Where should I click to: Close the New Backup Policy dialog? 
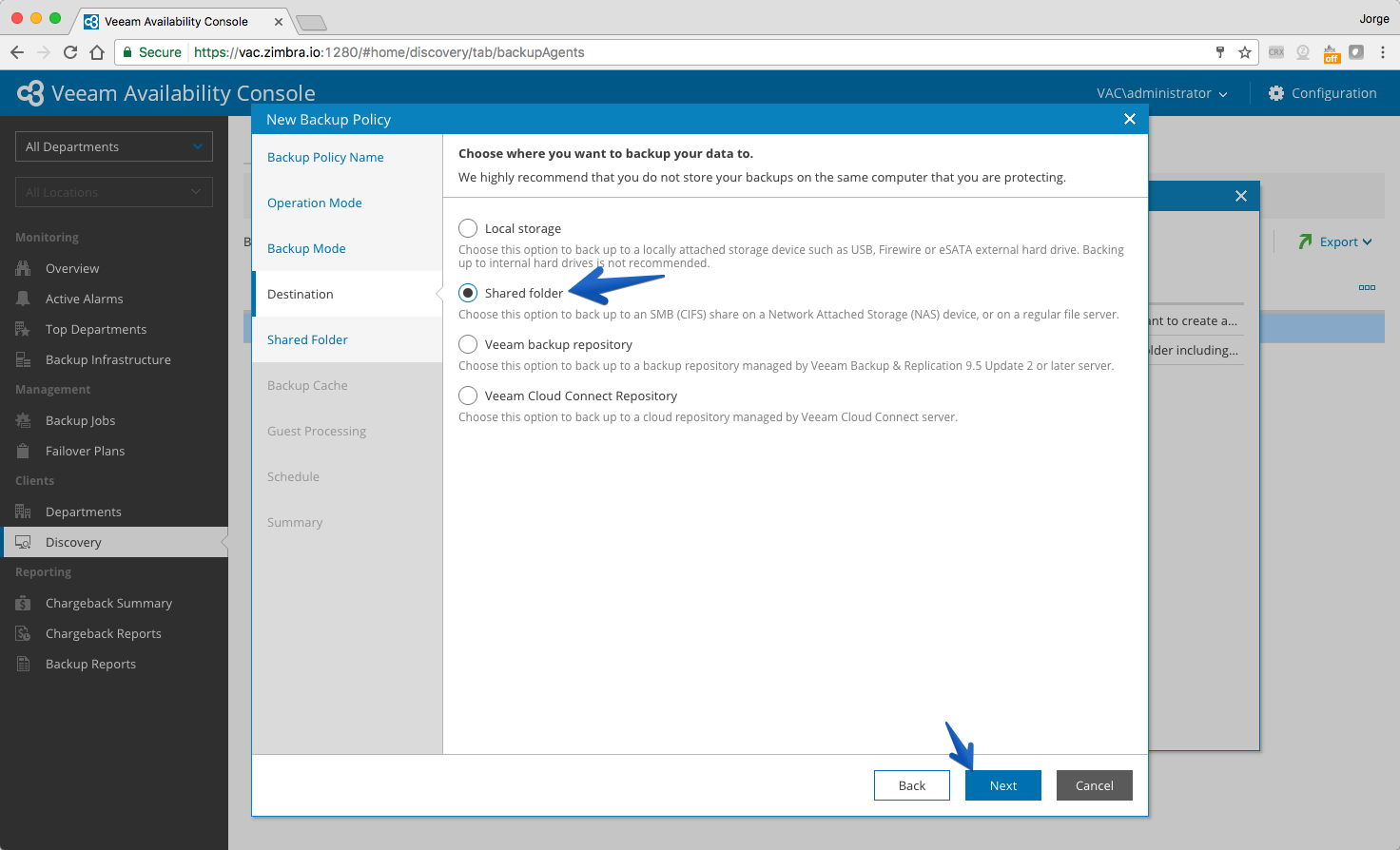coord(1130,119)
